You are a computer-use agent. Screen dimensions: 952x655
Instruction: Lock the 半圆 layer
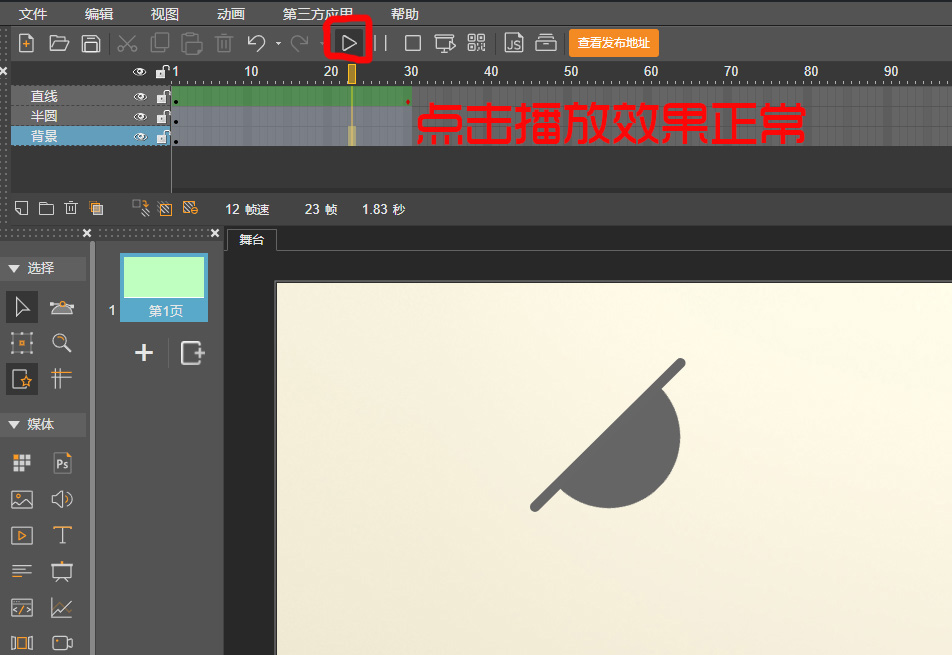click(x=163, y=117)
